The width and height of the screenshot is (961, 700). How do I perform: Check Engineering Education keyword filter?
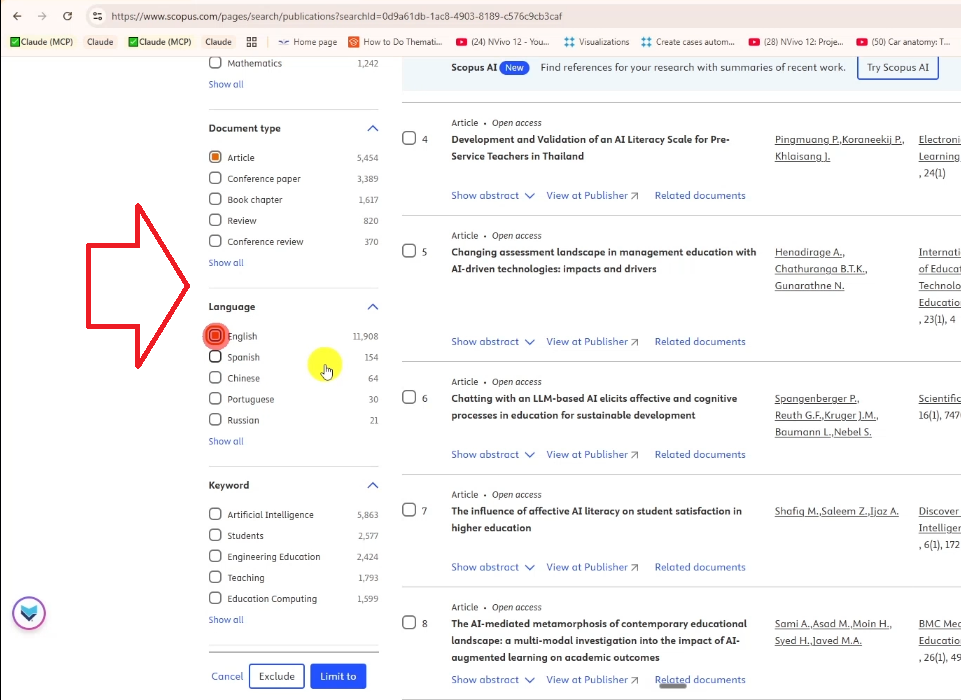point(215,556)
